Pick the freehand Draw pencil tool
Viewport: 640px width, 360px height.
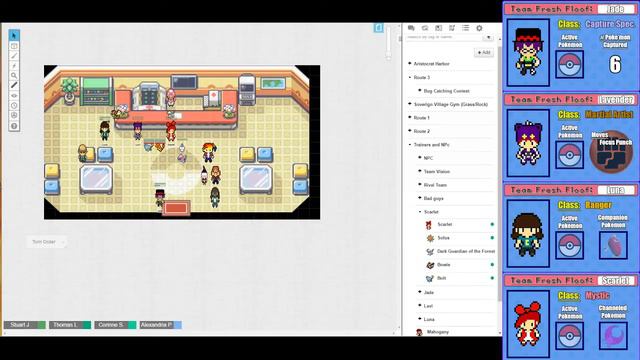(x=14, y=56)
